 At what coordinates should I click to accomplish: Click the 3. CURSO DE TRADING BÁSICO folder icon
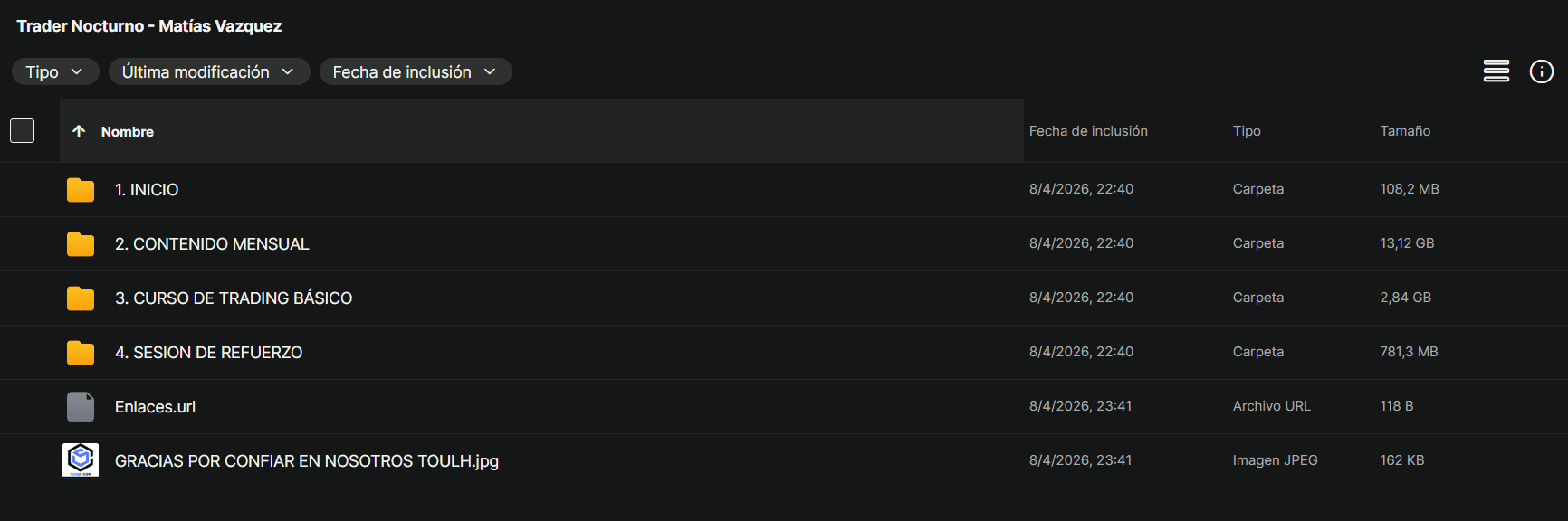tap(81, 298)
